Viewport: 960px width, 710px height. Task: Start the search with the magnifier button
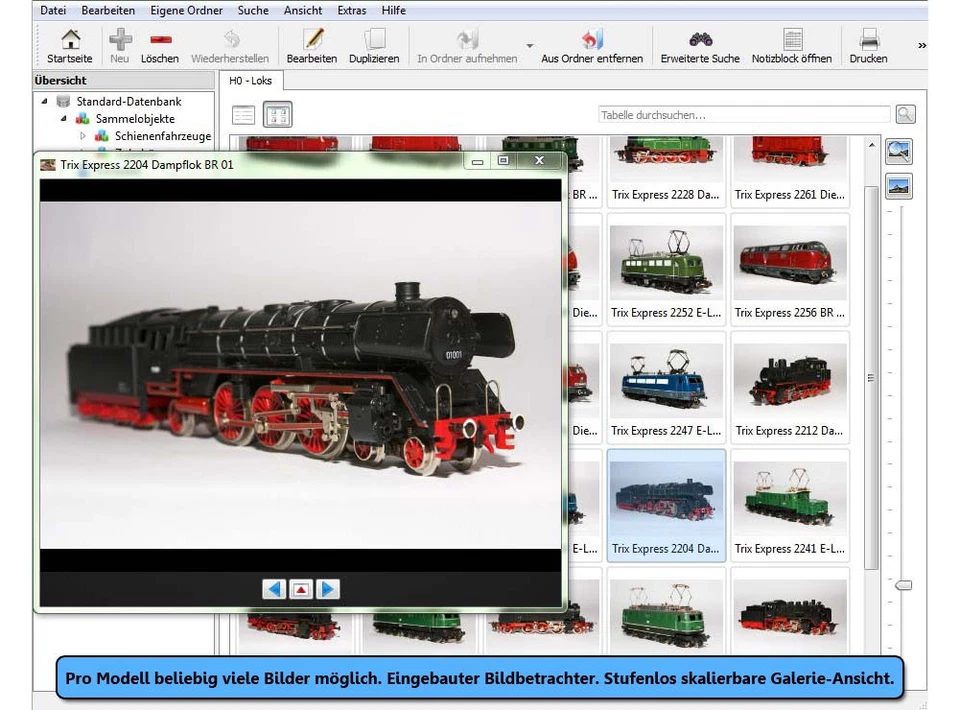pyautogui.click(x=904, y=113)
